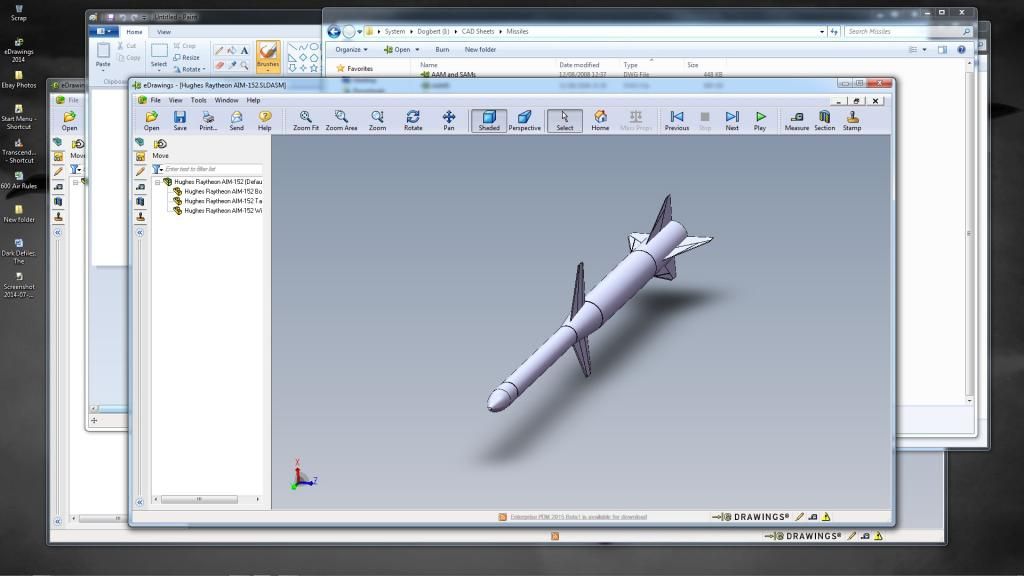Open the Enterprise PDM download notification link
Viewport: 1024px width, 576px height.
578,517
